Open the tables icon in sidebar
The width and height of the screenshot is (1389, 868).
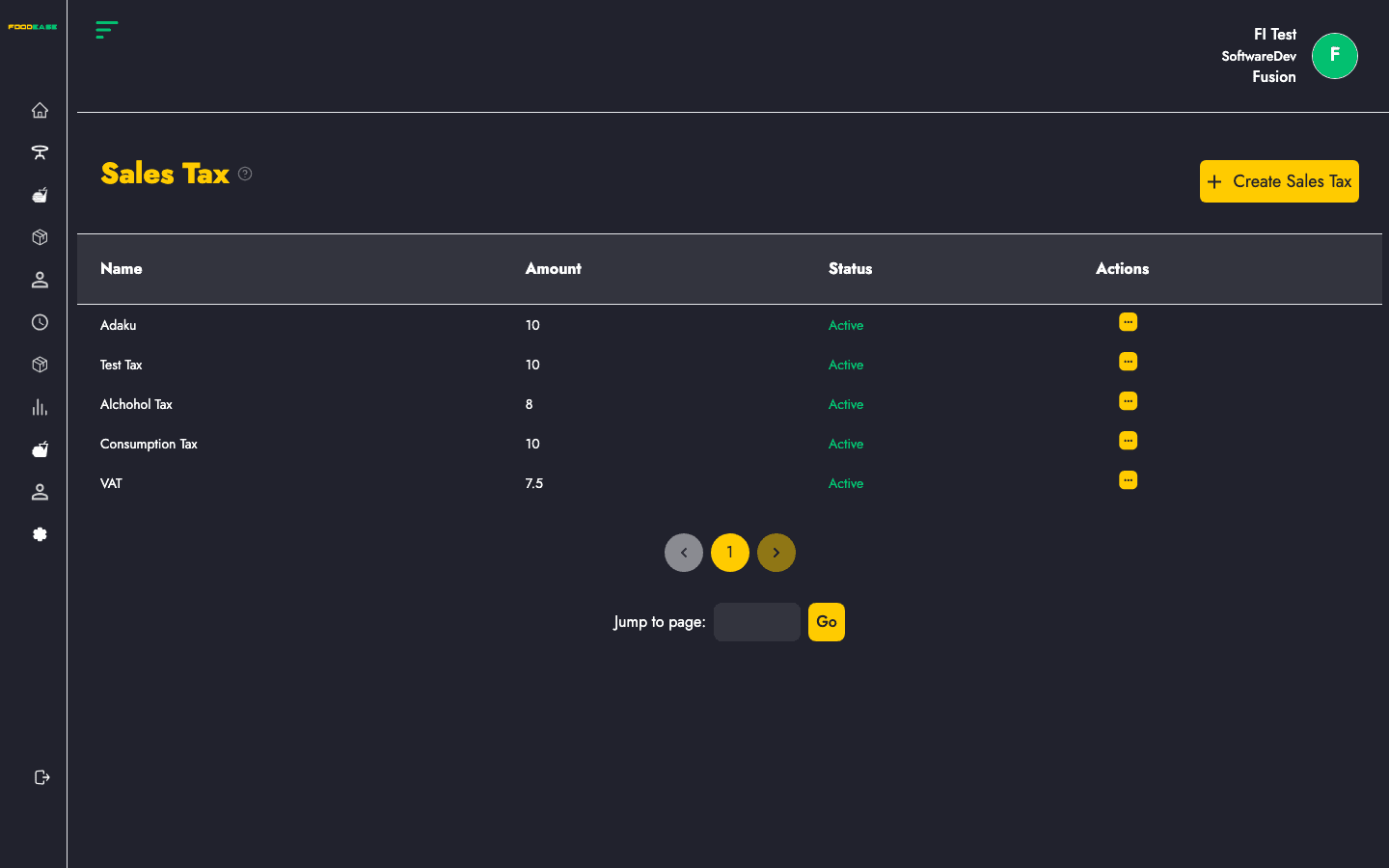[x=40, y=152]
